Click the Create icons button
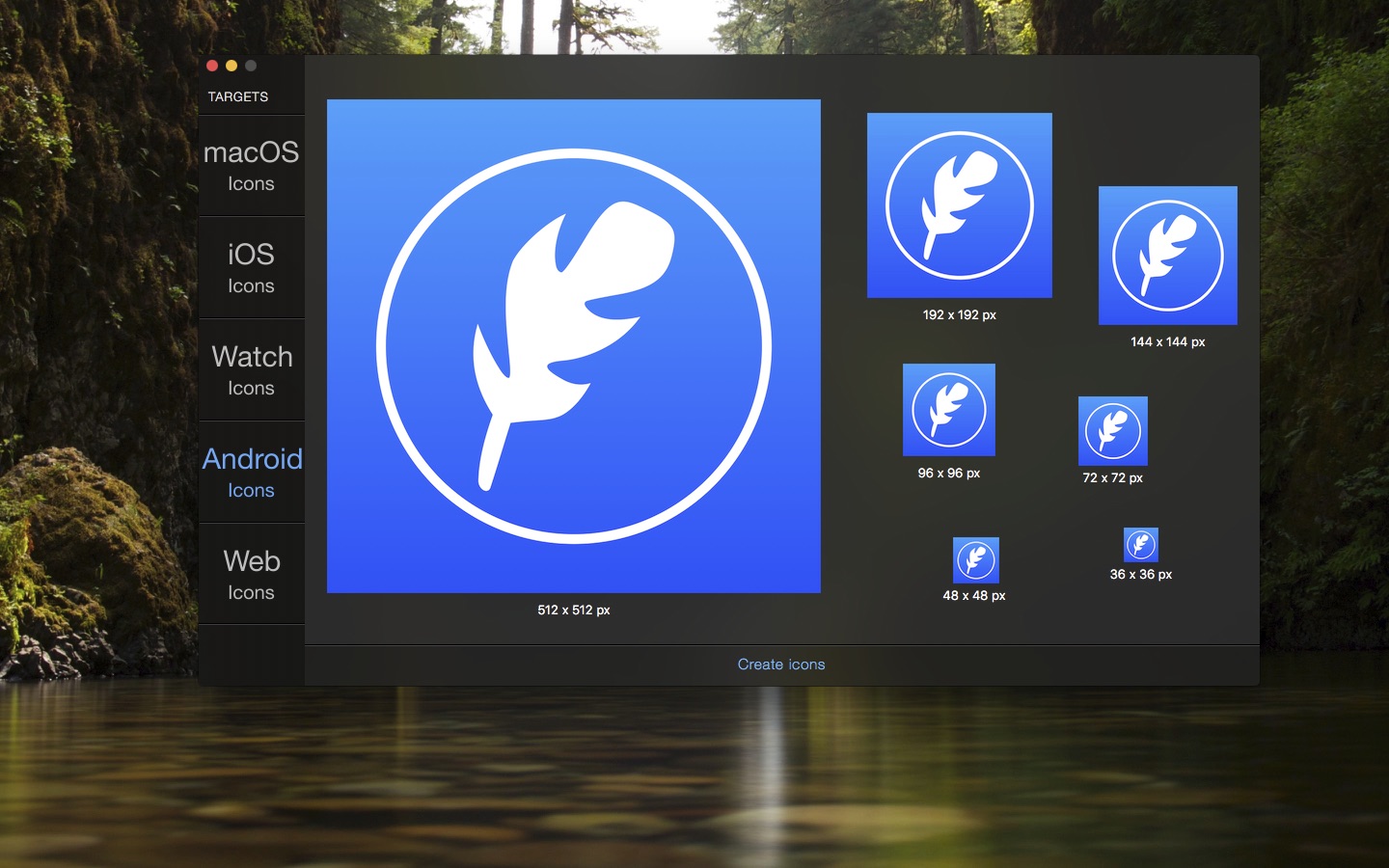The height and width of the screenshot is (868, 1389). 781,665
